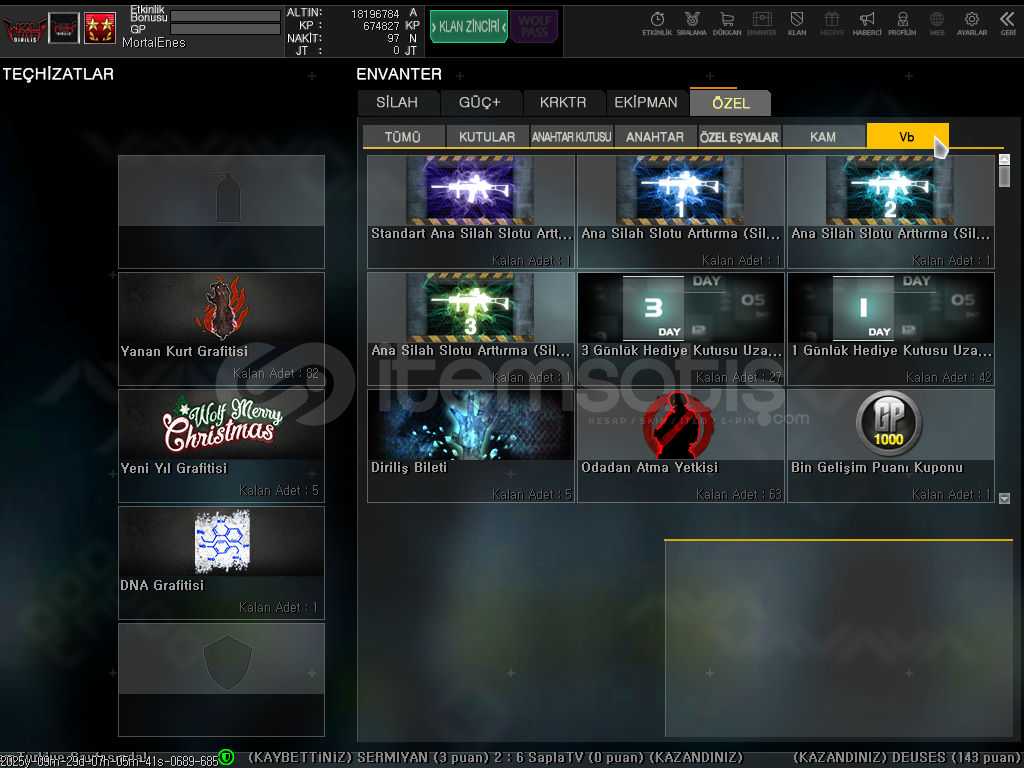Select the Odadan Atma Yetkisi item

(681, 446)
